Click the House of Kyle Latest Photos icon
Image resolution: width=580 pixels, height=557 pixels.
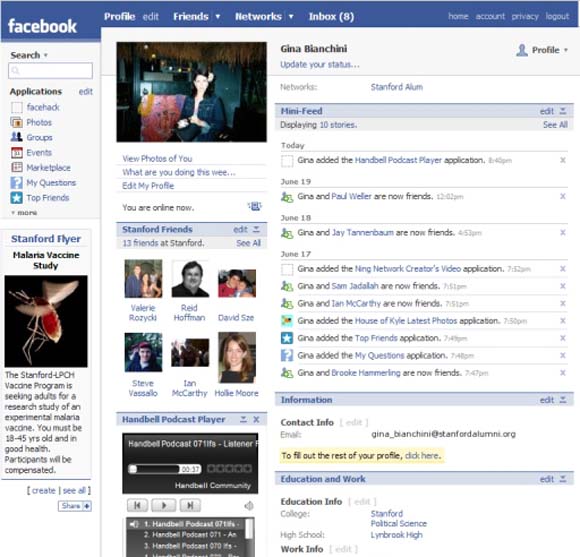tap(287, 321)
